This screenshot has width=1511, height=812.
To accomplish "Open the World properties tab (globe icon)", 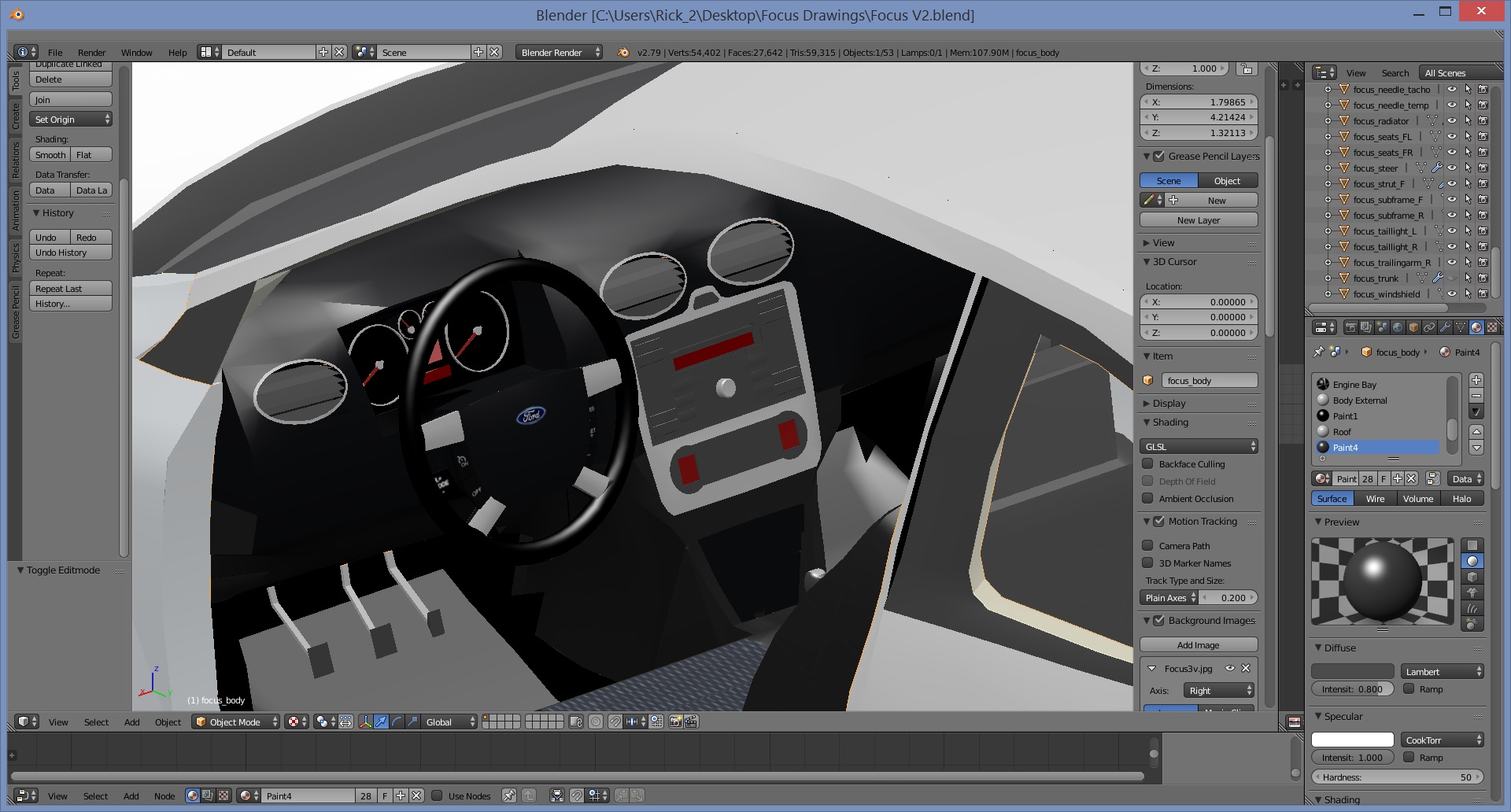I will pyautogui.click(x=1398, y=327).
